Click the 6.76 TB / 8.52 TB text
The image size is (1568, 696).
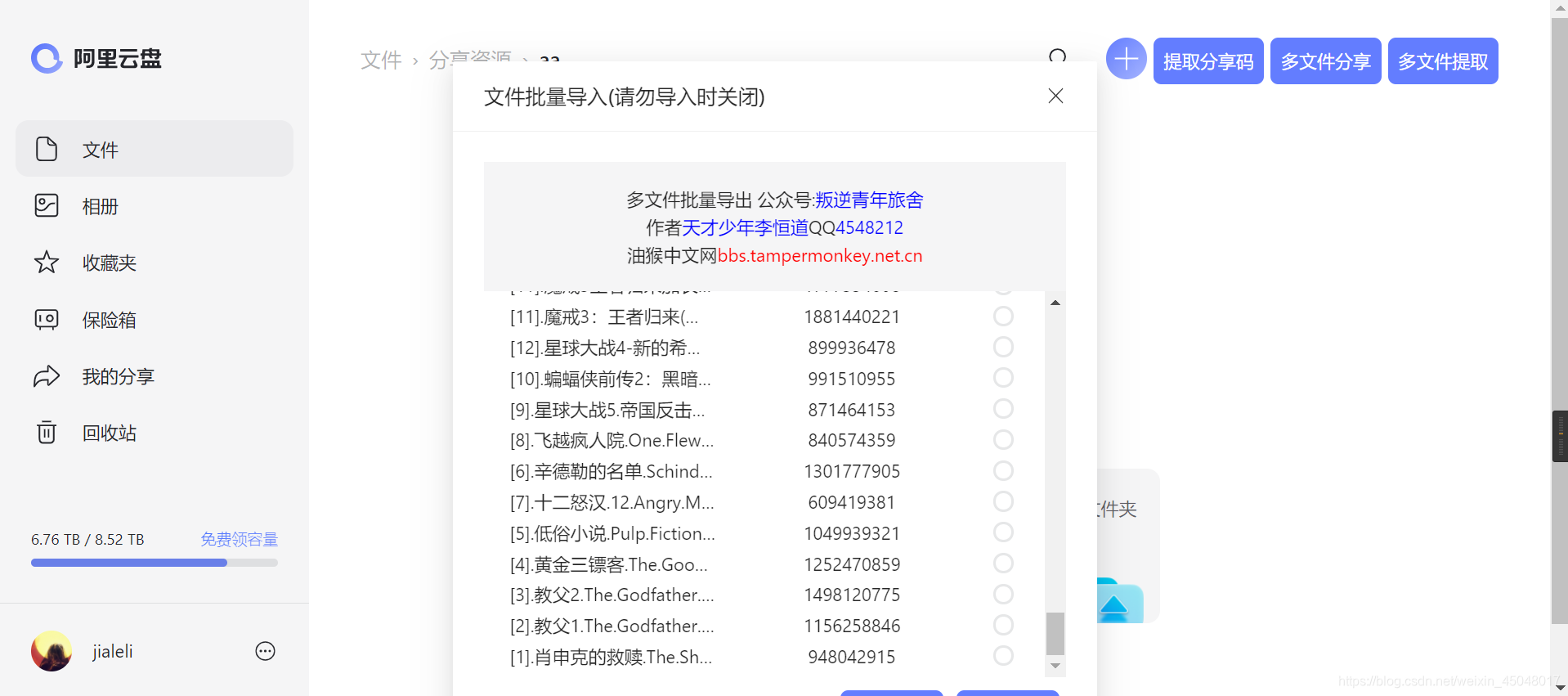[87, 539]
